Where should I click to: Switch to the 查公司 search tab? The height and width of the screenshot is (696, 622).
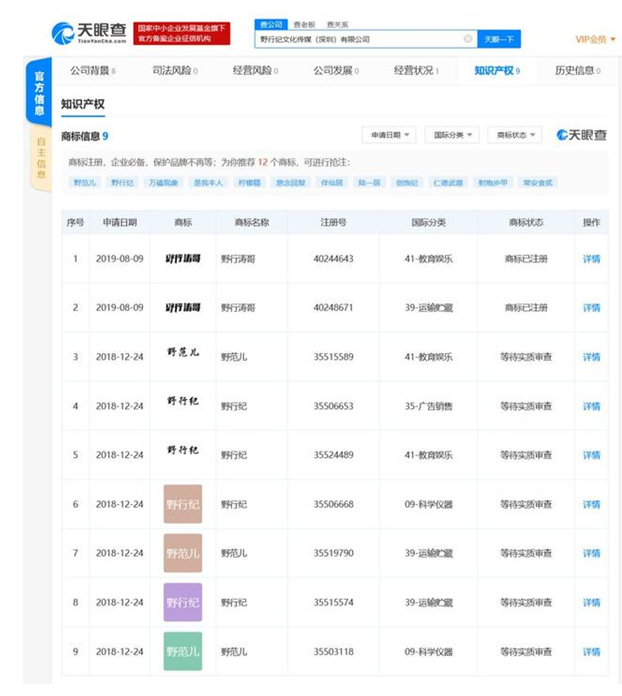point(271,24)
